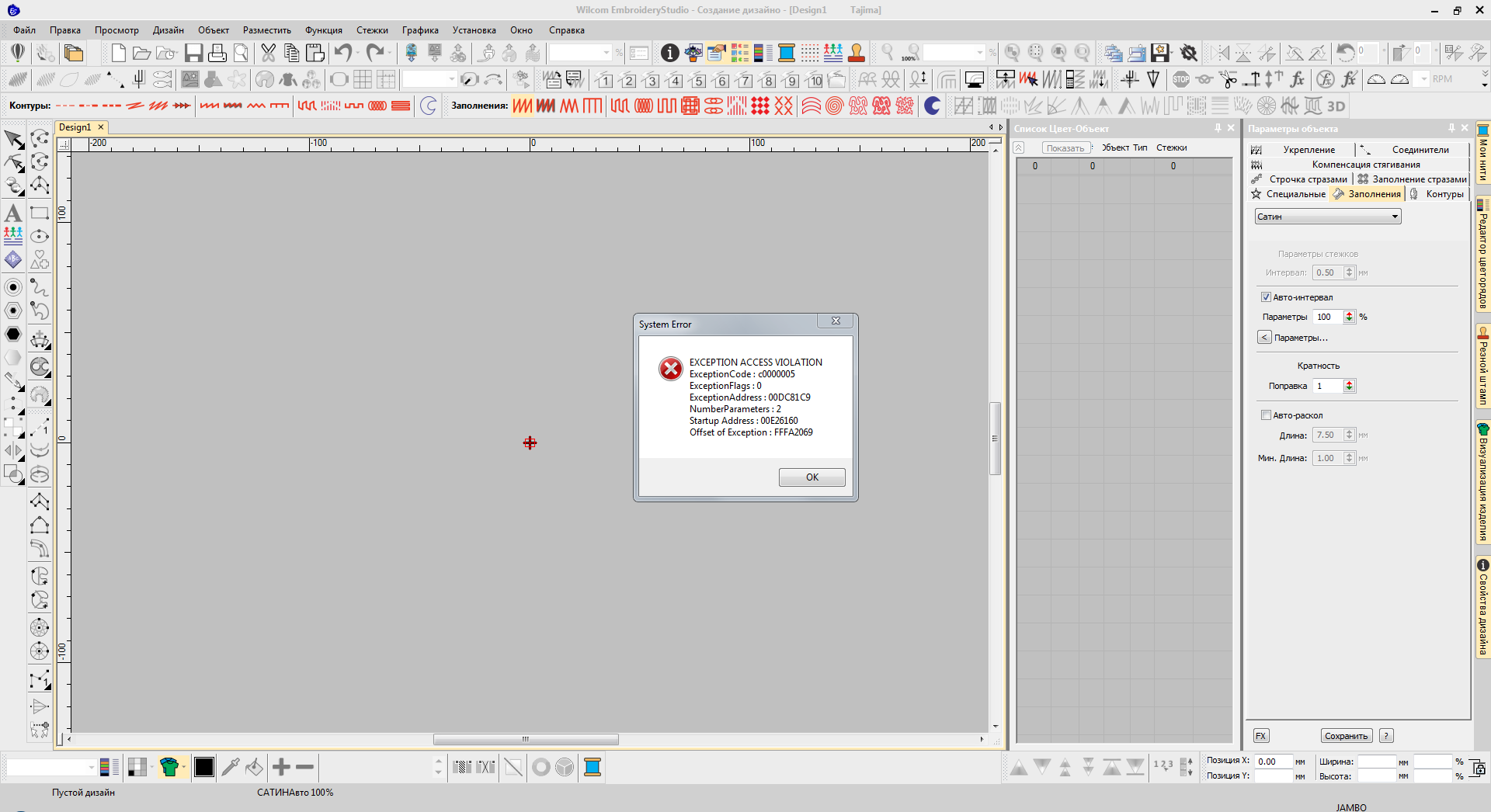Click the Позиция X input field
This screenshot has width=1491, height=812.
click(1273, 762)
